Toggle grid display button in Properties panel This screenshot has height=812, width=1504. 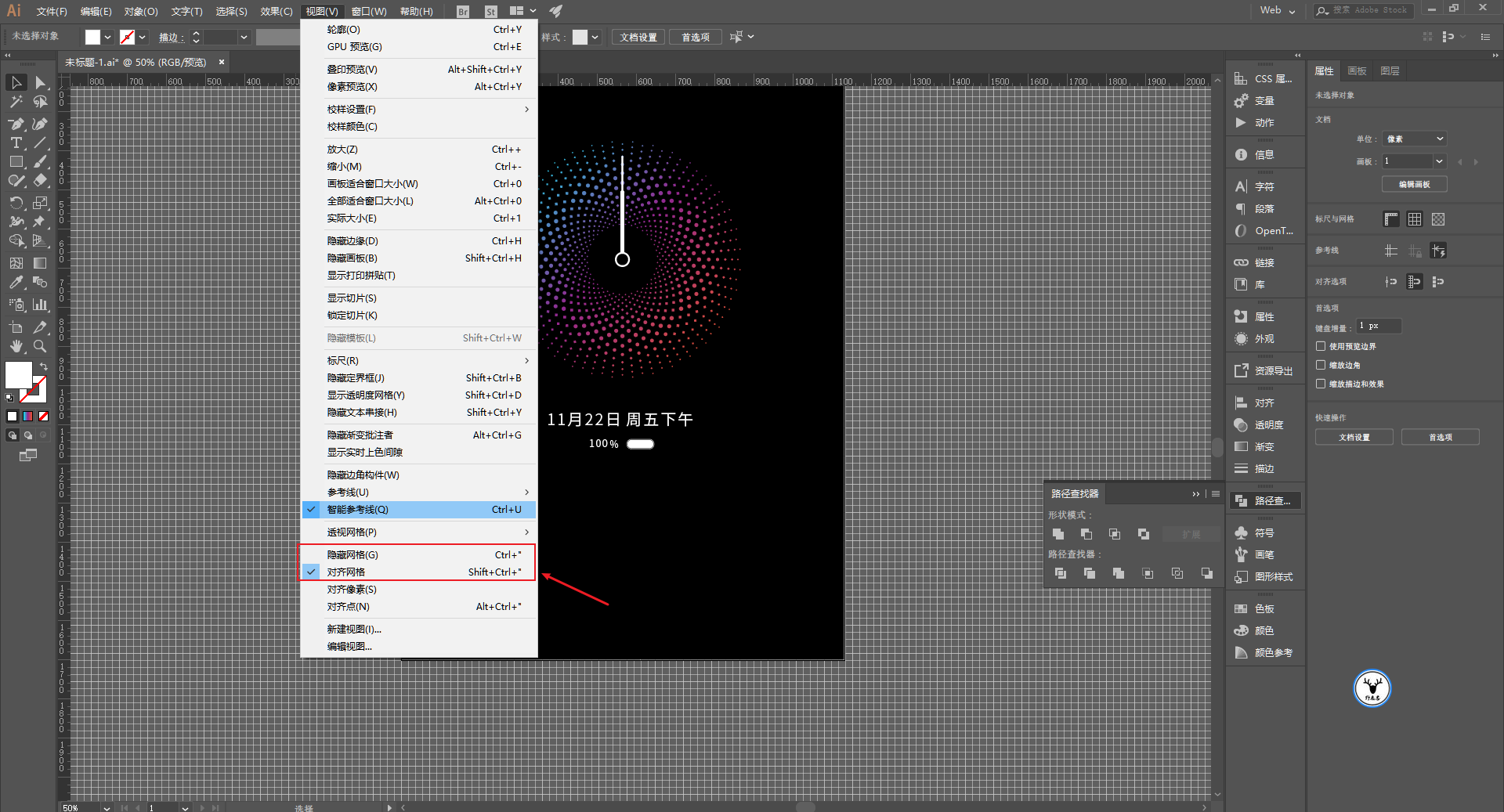pos(1415,219)
